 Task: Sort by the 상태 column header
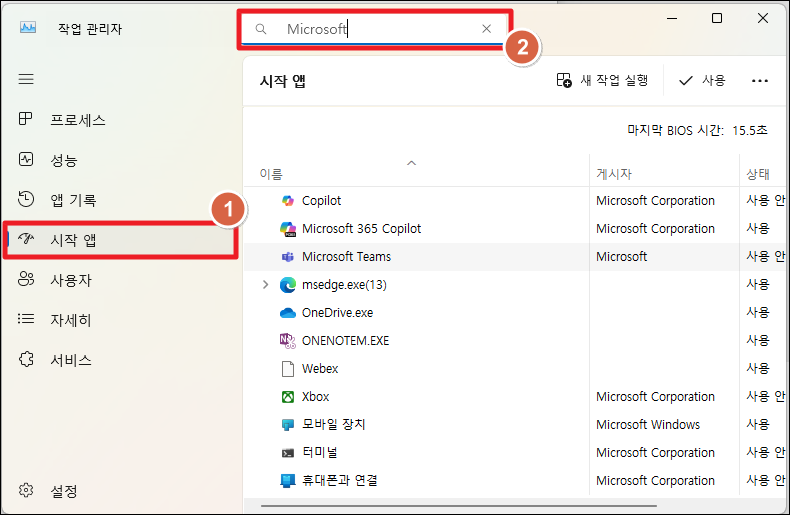pyautogui.click(x=758, y=174)
